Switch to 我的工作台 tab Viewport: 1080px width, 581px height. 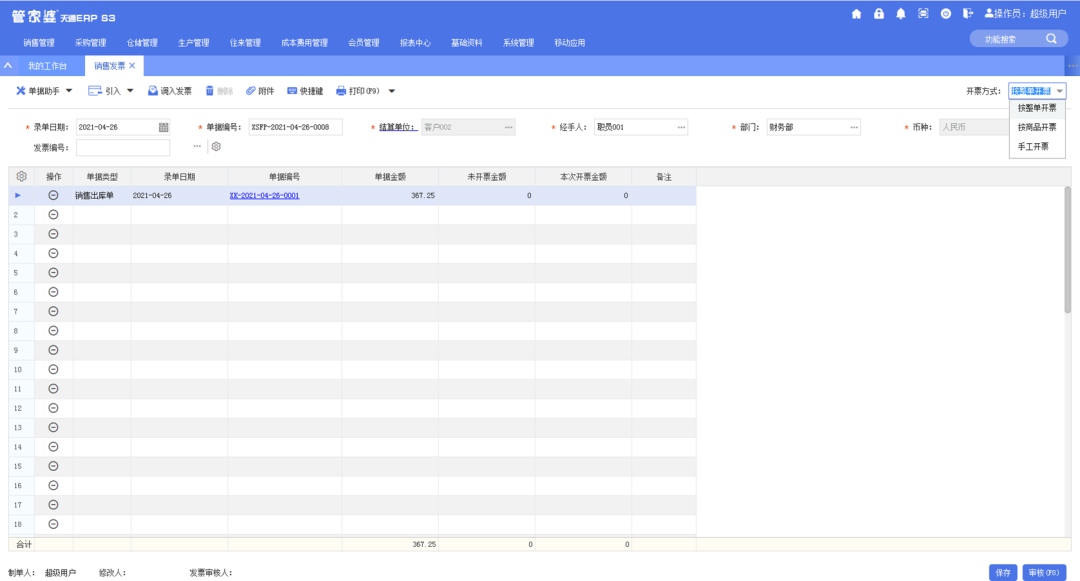47,66
